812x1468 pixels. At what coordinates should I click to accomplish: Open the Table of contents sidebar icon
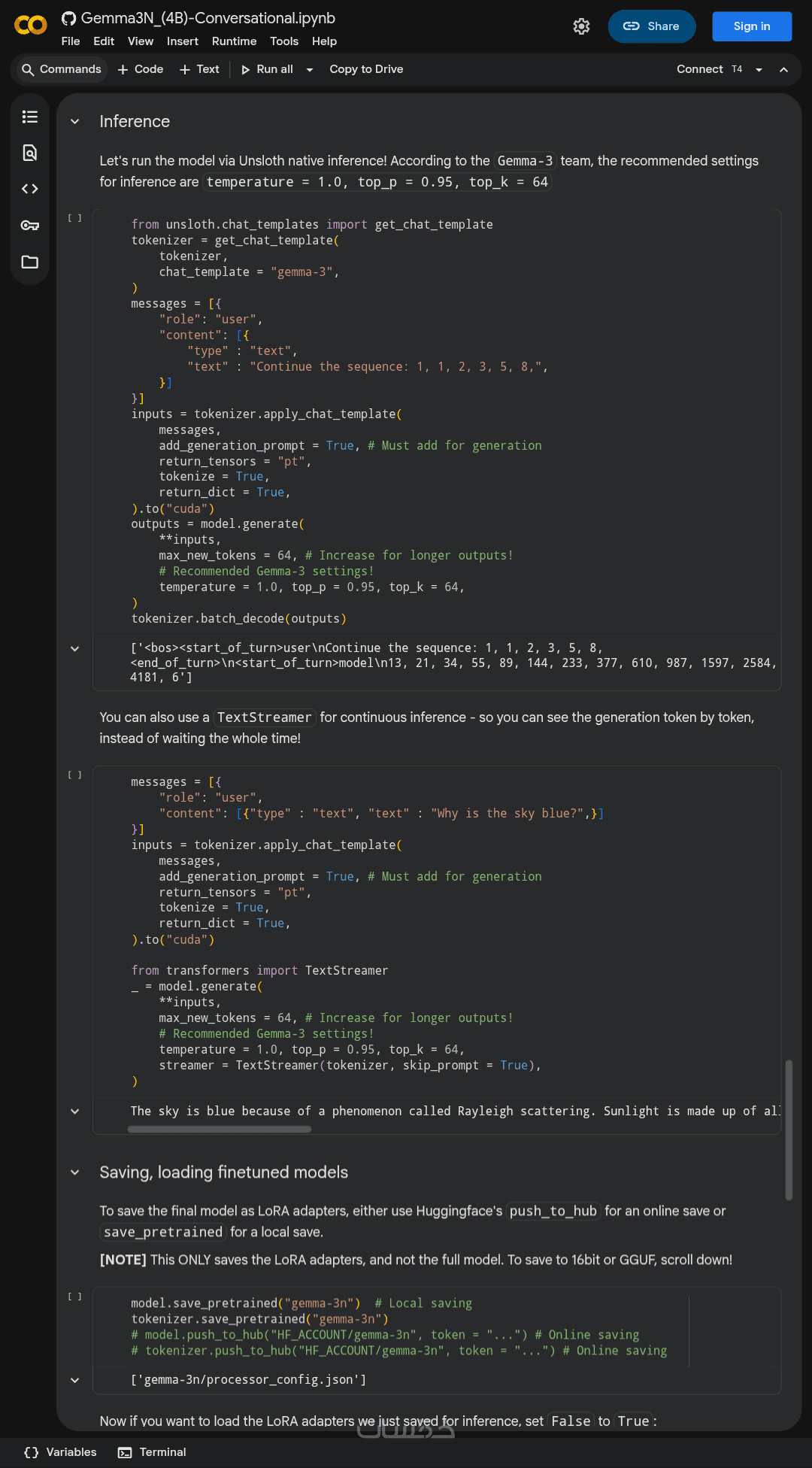30,117
